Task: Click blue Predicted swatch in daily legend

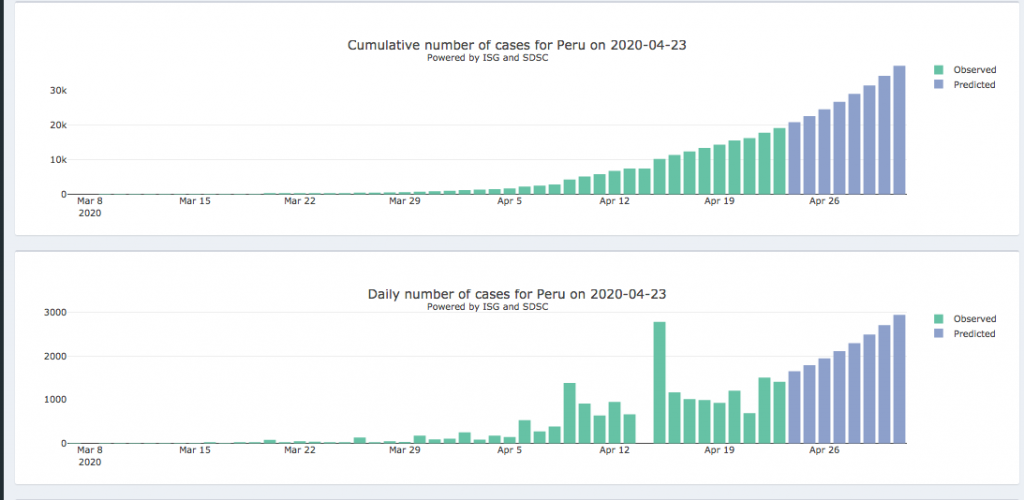Action: [939, 334]
